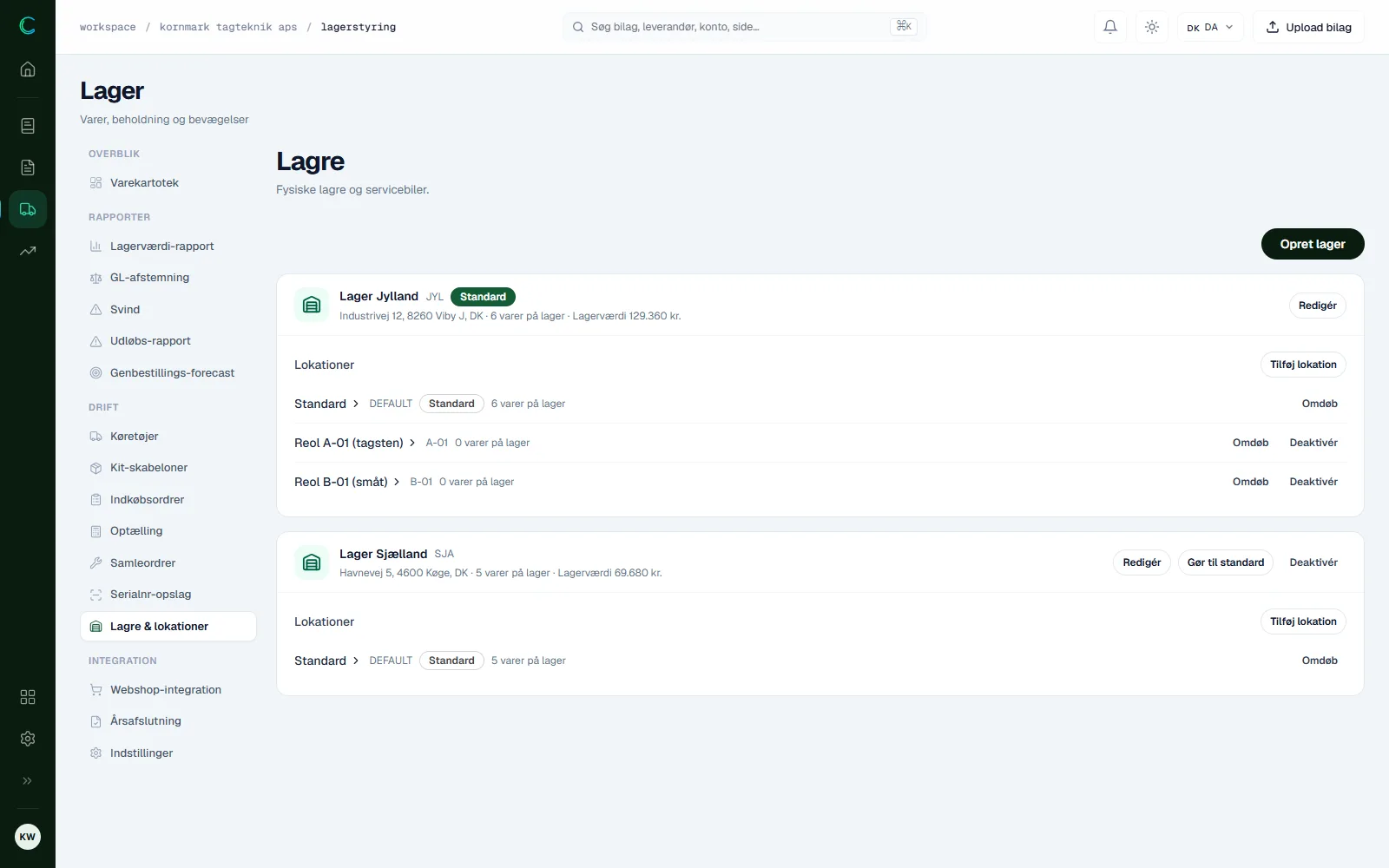
Task: Expand the sidebar with double-chevron icon
Action: (x=28, y=780)
